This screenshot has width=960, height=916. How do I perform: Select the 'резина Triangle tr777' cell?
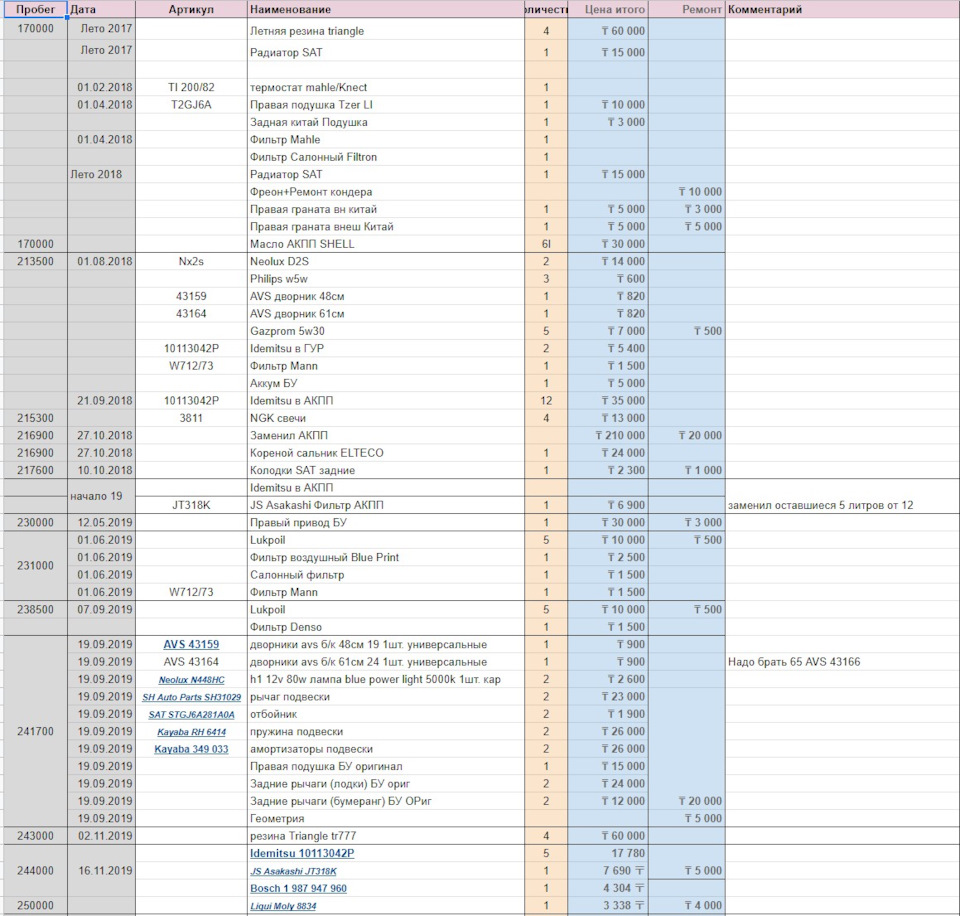tap(386, 836)
